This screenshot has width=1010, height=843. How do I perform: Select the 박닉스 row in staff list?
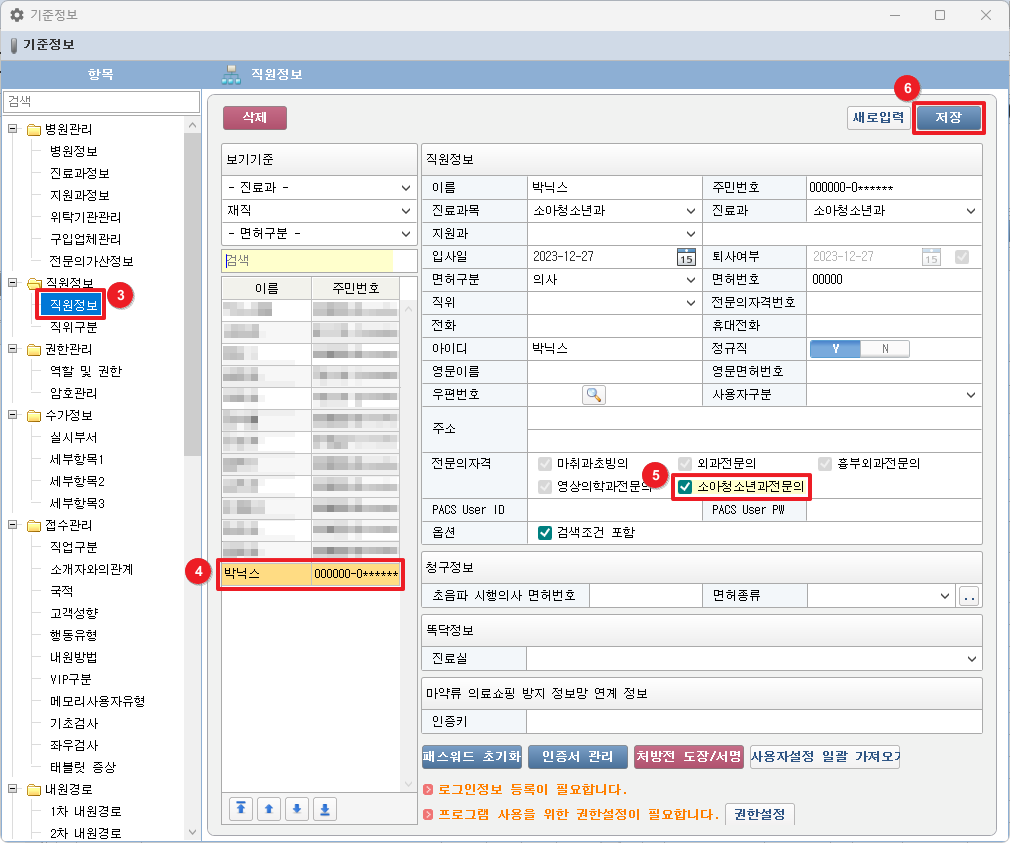(310, 574)
